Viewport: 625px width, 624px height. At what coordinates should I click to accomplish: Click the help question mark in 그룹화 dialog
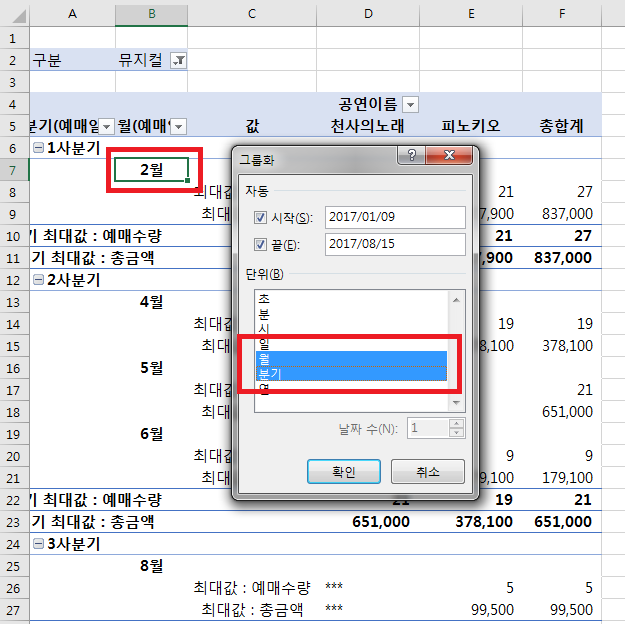[410, 156]
